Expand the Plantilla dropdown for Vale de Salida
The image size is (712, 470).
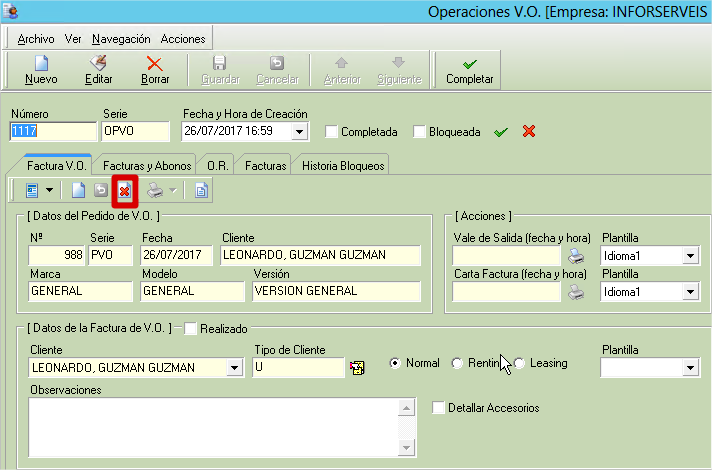689,256
